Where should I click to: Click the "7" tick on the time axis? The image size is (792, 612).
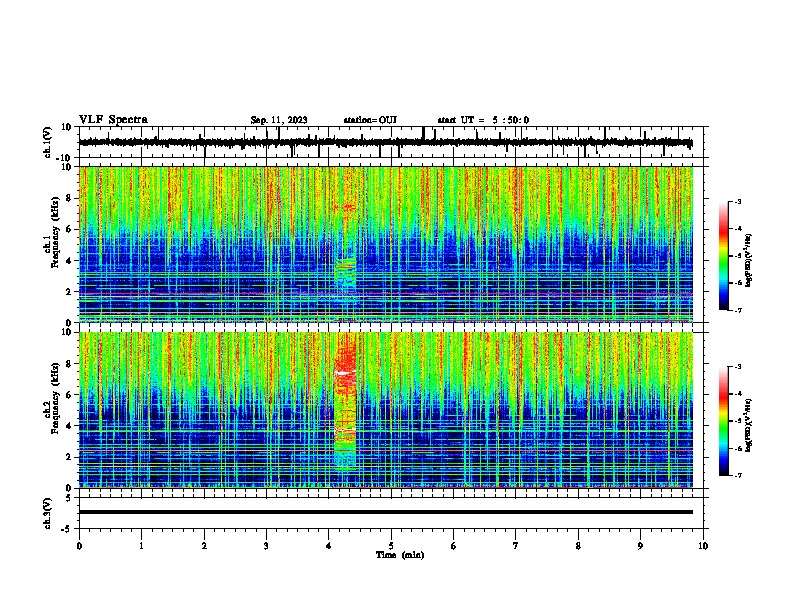pos(516,546)
